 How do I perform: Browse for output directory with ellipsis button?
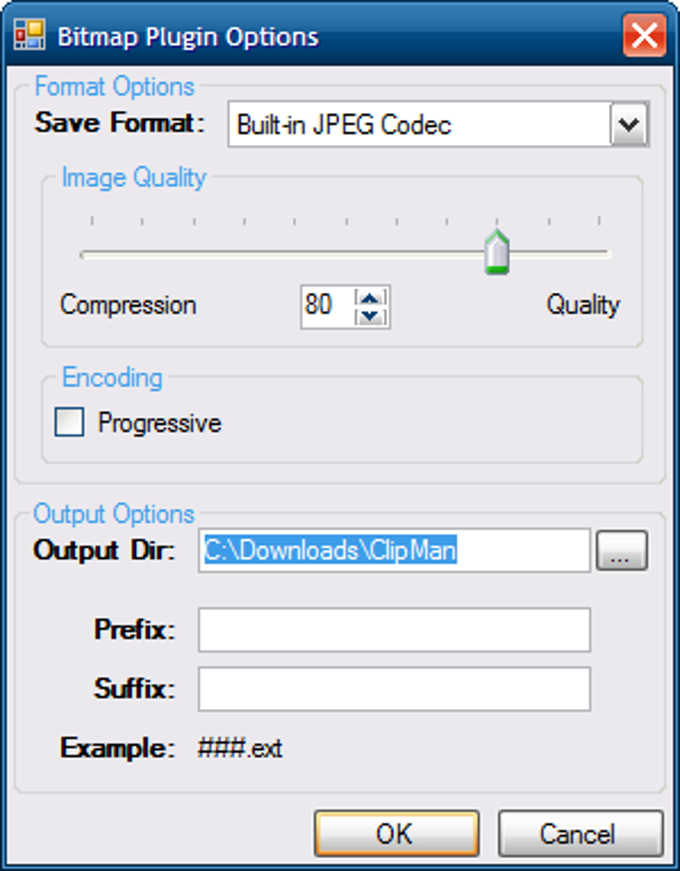pyautogui.click(x=621, y=550)
